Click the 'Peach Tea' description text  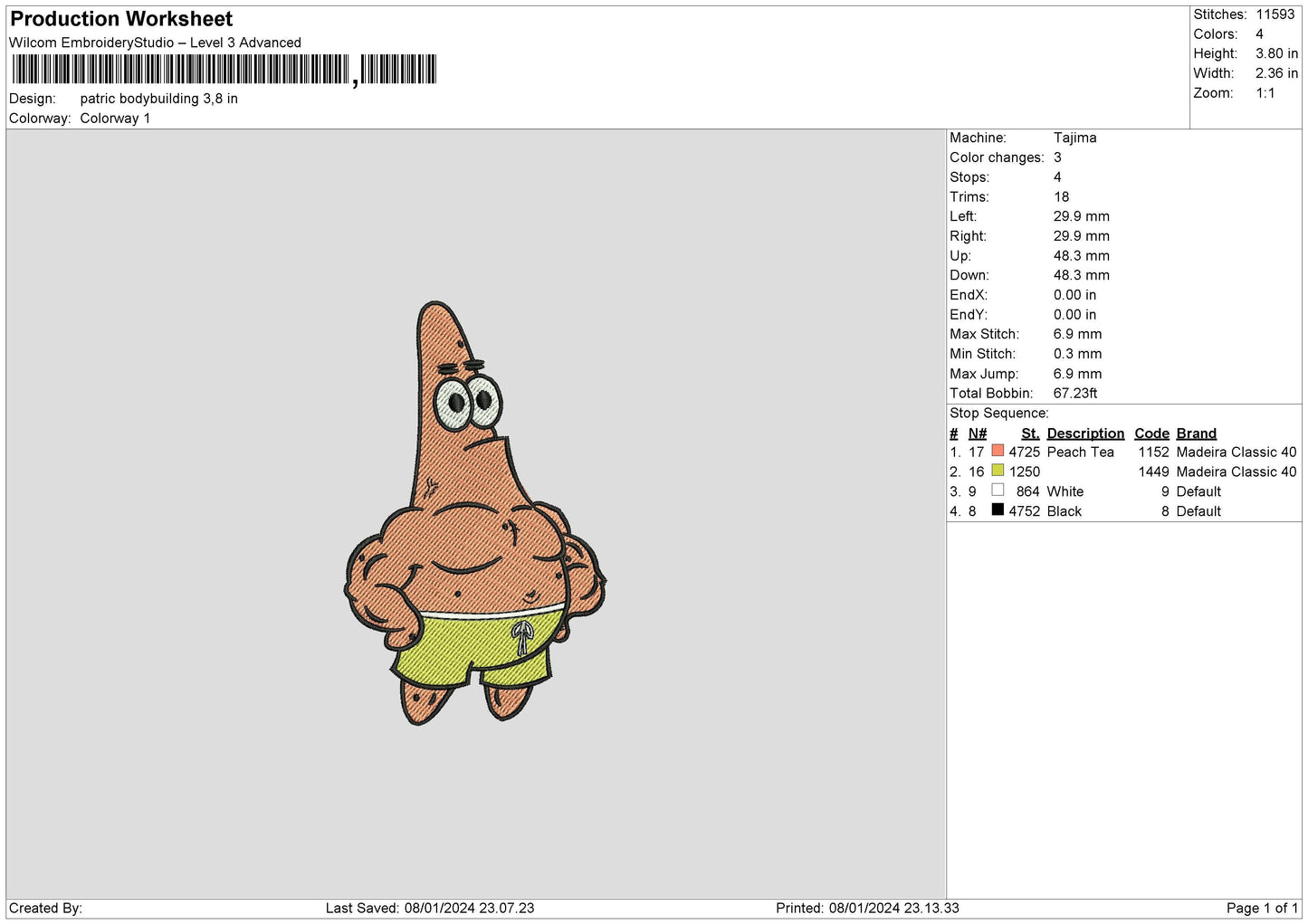[x=1080, y=452]
